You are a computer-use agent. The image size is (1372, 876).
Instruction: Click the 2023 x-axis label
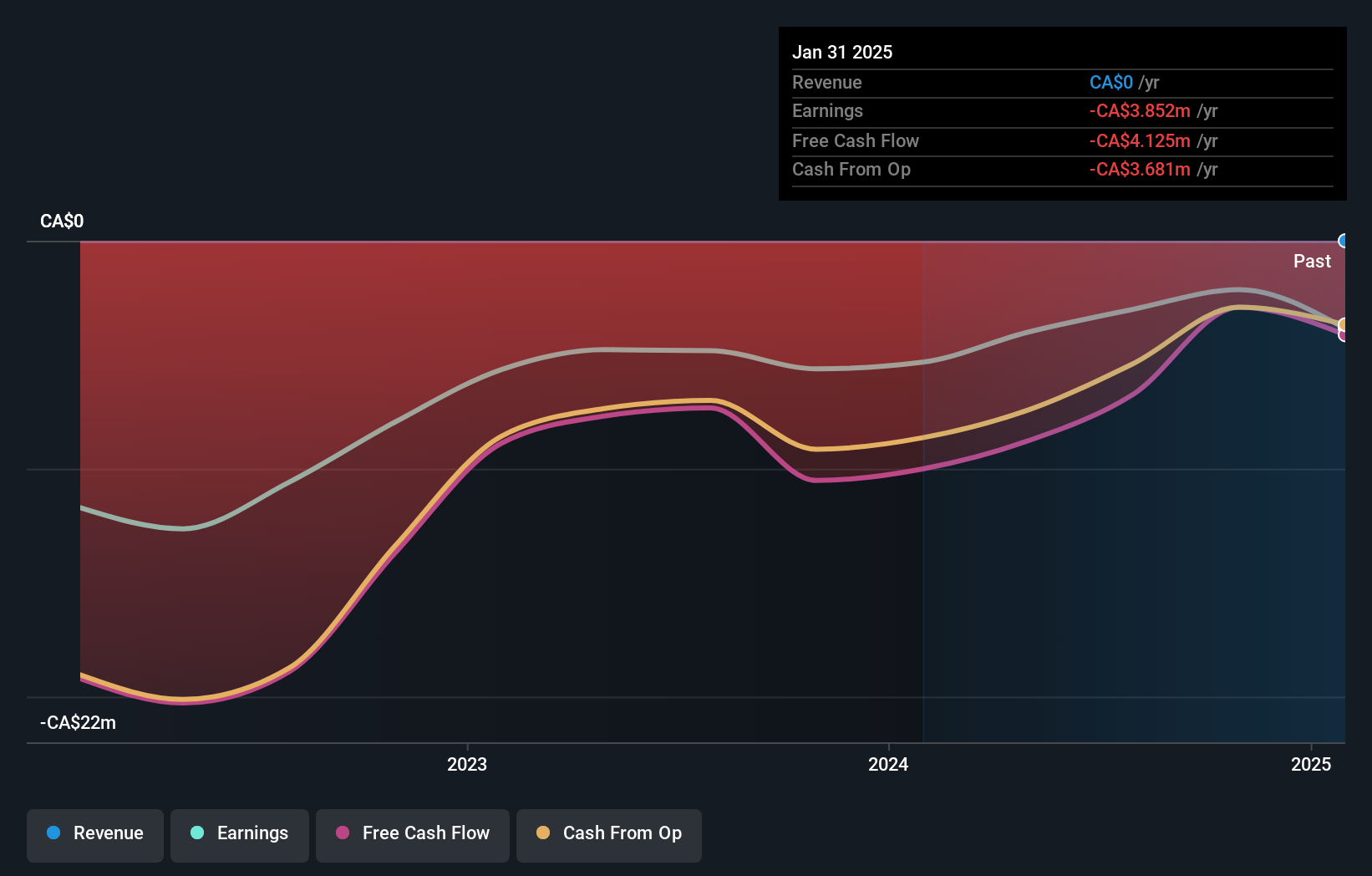point(467,764)
